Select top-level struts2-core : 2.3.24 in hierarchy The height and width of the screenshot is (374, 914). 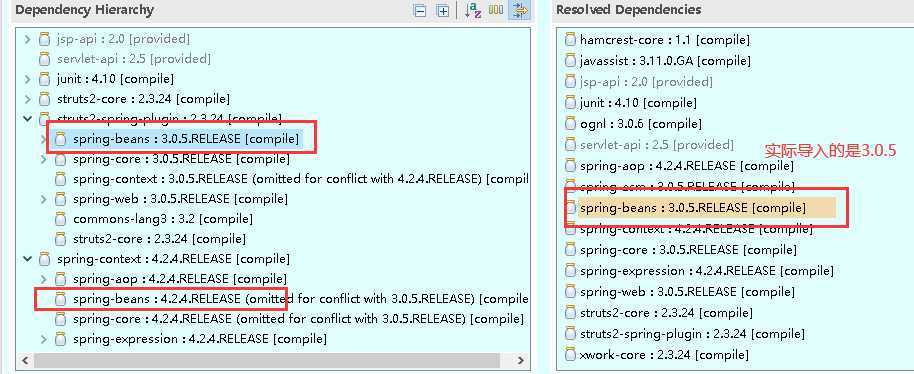pyautogui.click(x=143, y=99)
